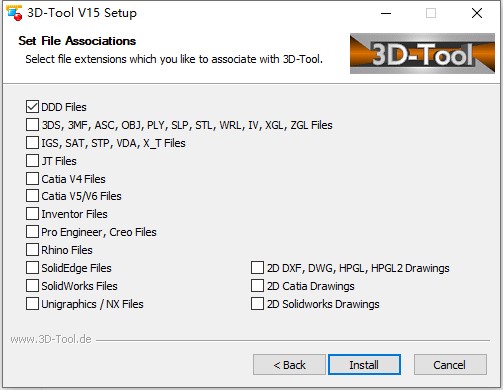Tick 2D Solidworks Drawings checkbox
503x390 pixels.
[x=257, y=304]
